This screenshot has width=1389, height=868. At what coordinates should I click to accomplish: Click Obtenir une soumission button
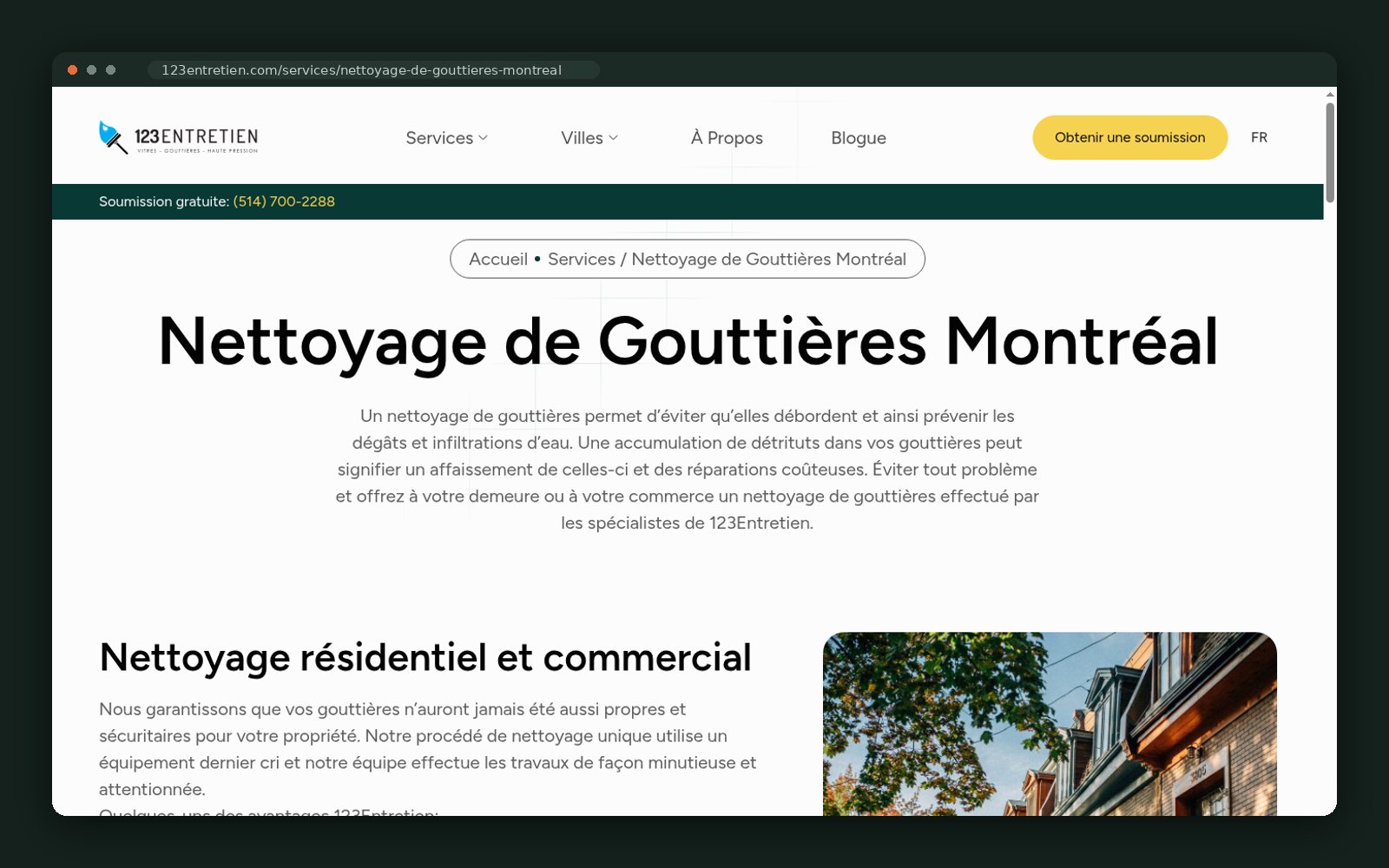tap(1129, 137)
